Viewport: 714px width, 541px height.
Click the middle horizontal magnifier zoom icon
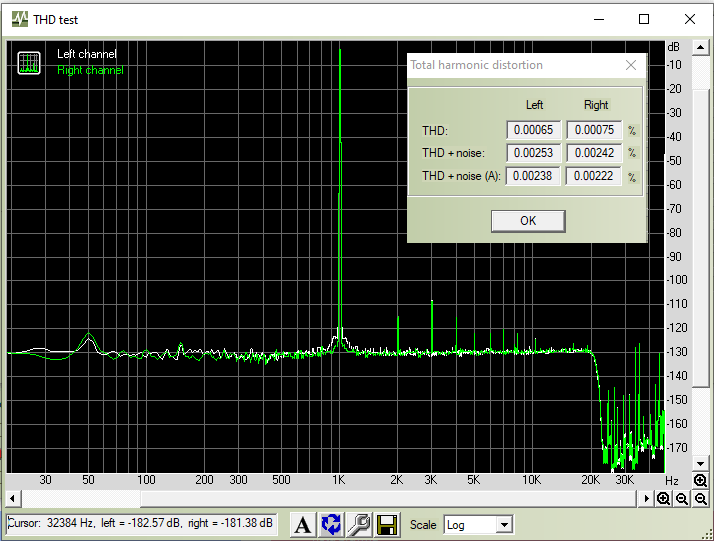[x=682, y=499]
